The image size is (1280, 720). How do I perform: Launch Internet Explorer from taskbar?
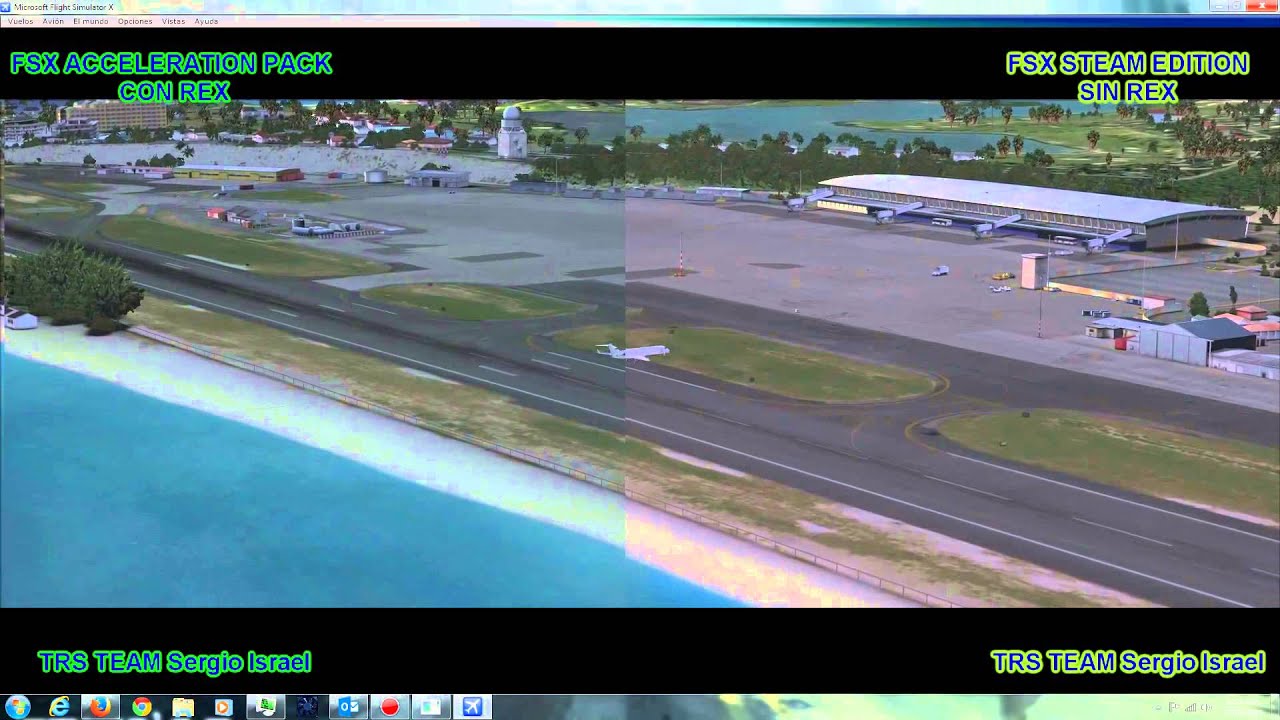pos(60,707)
